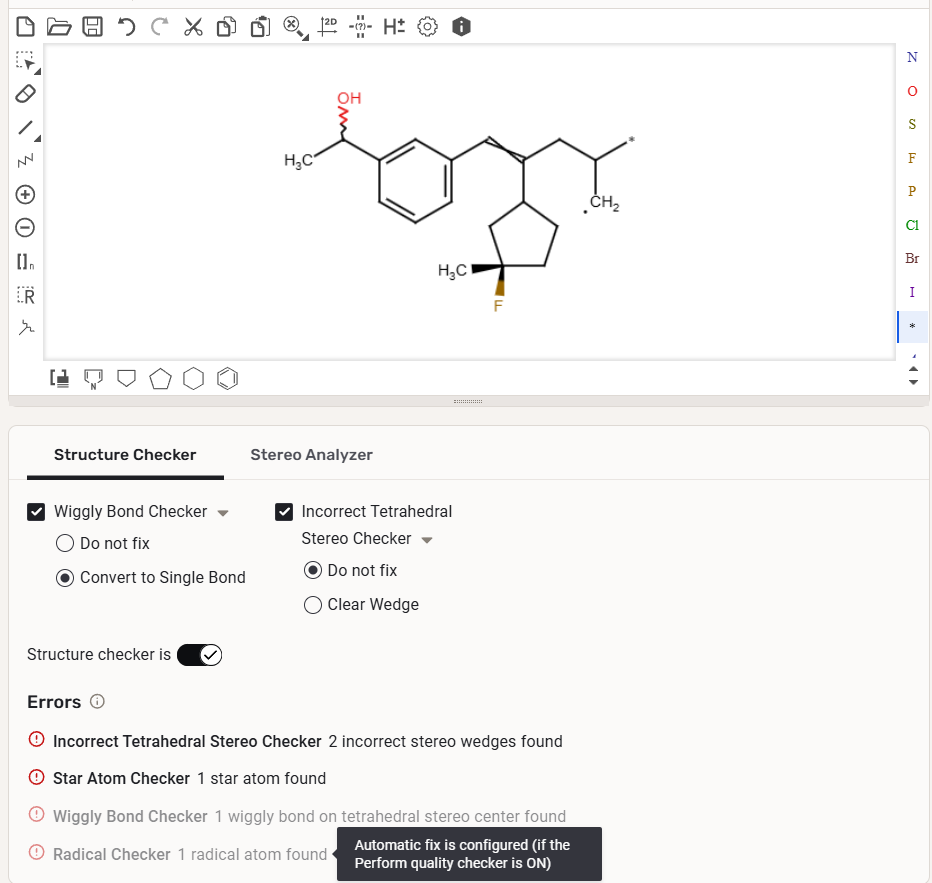Expand Incorrect Tetrahedral Stereo Checker dropdown arrow
Image resolution: width=932 pixels, height=883 pixels.
click(x=427, y=540)
